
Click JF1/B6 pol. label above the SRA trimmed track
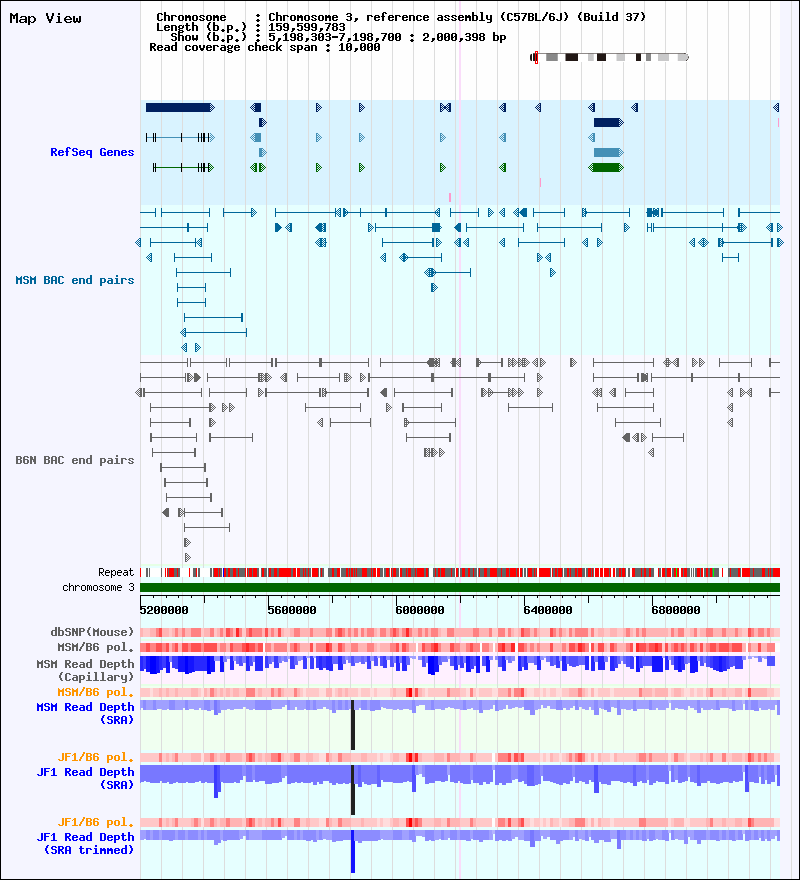(x=95, y=822)
